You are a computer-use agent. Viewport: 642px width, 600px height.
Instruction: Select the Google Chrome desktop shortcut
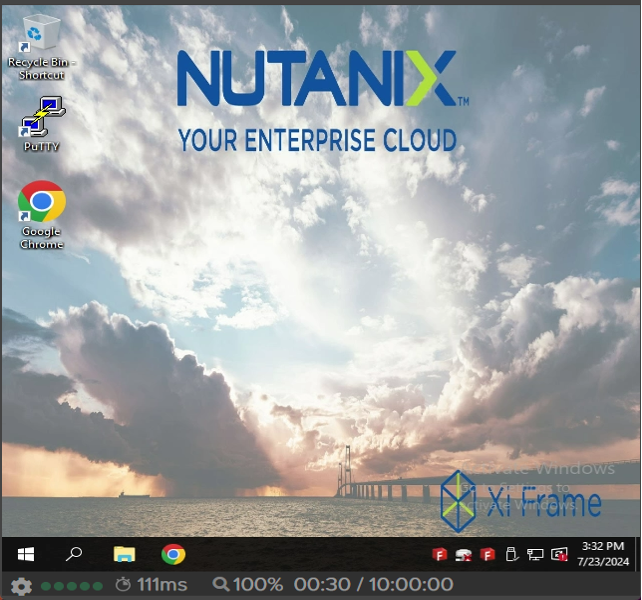pyautogui.click(x=42, y=215)
